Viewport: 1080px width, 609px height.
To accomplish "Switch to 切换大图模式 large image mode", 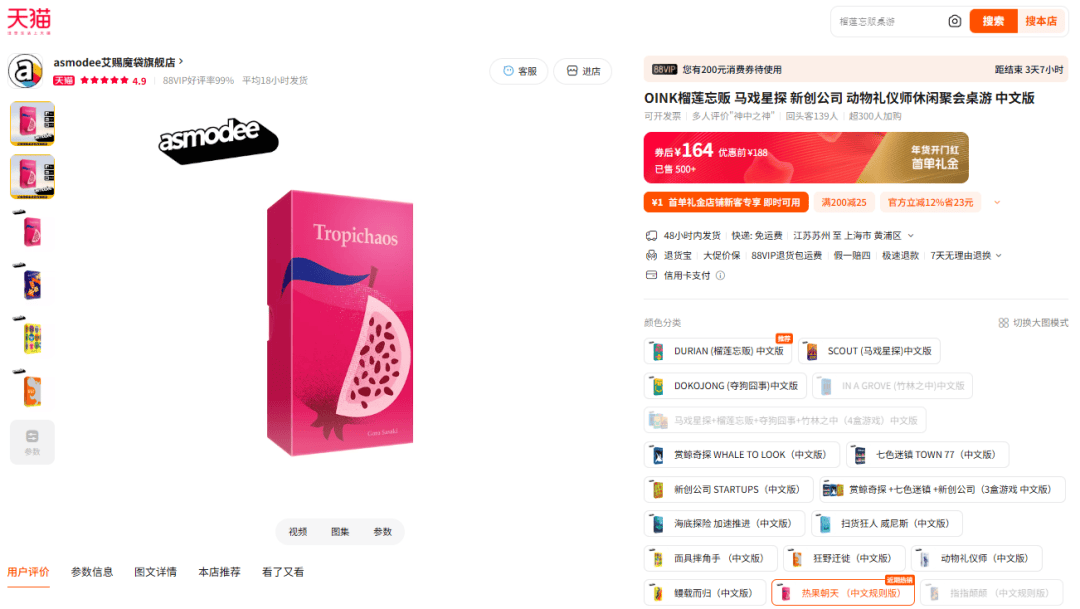I will [1033, 323].
